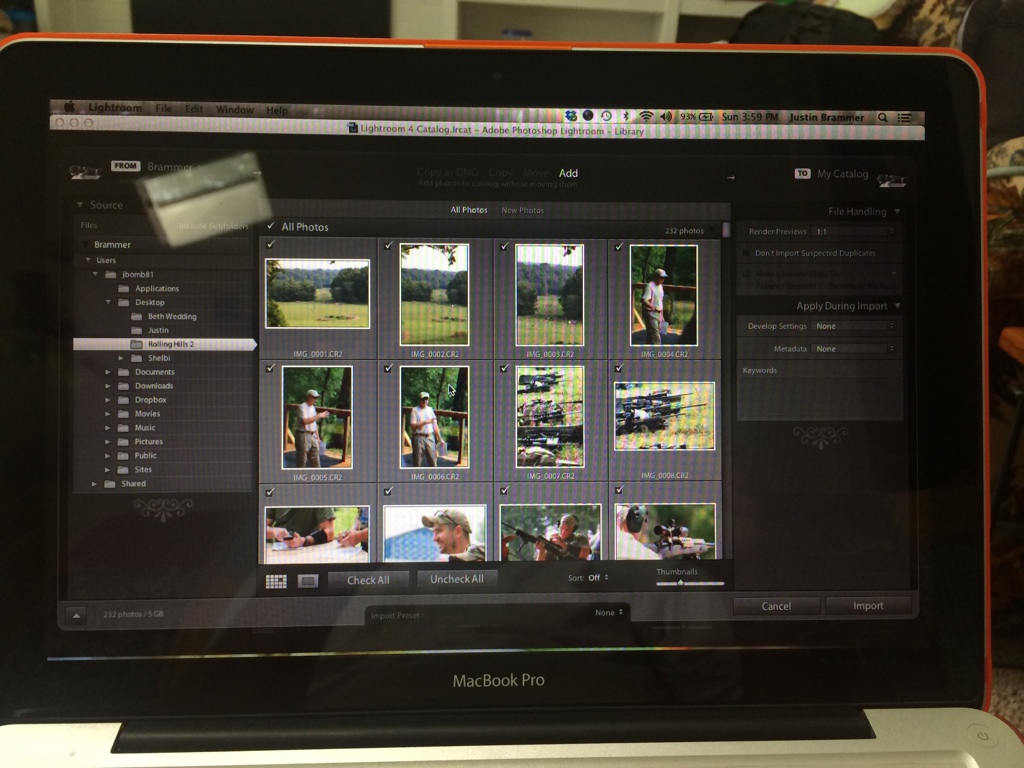Image resolution: width=1024 pixels, height=768 pixels.
Task: Expand the Dropbox folder triangle
Action: coord(108,400)
